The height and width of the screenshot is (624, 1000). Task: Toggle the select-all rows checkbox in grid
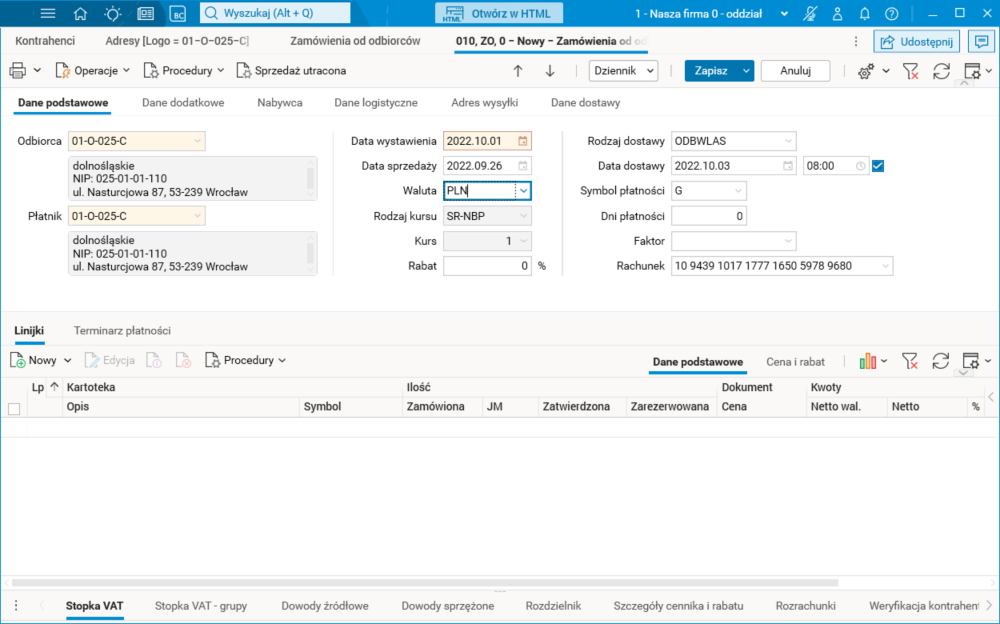[14, 409]
